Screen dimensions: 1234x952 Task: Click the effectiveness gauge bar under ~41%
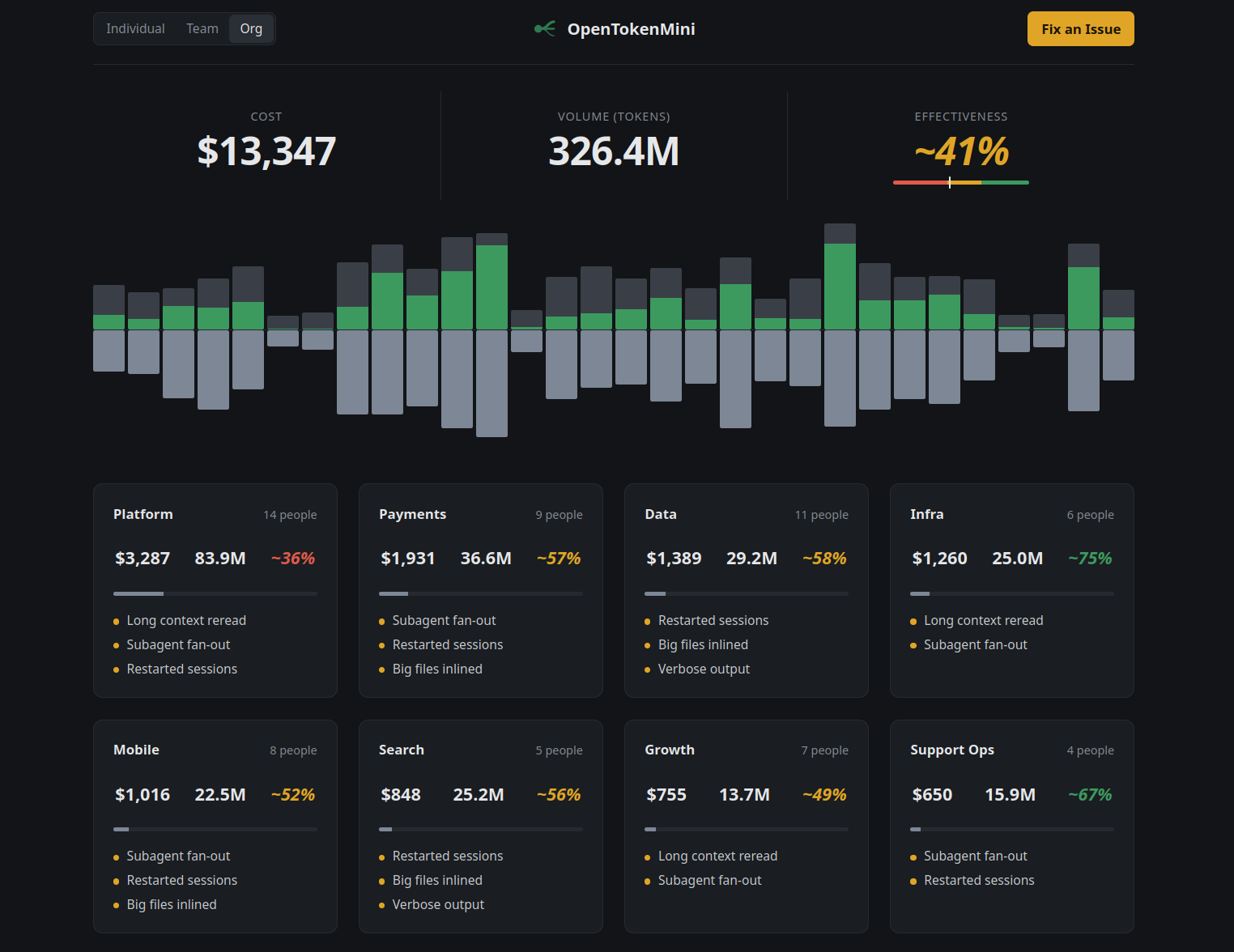click(x=961, y=183)
